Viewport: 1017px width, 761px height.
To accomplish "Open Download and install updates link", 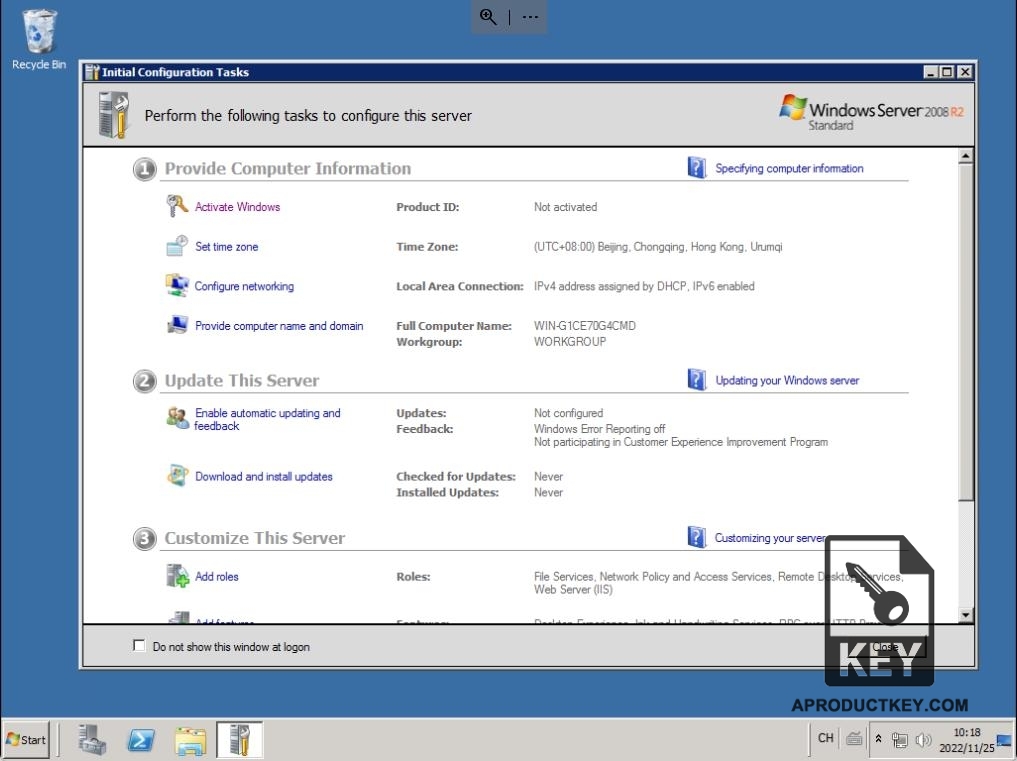I will 264,476.
